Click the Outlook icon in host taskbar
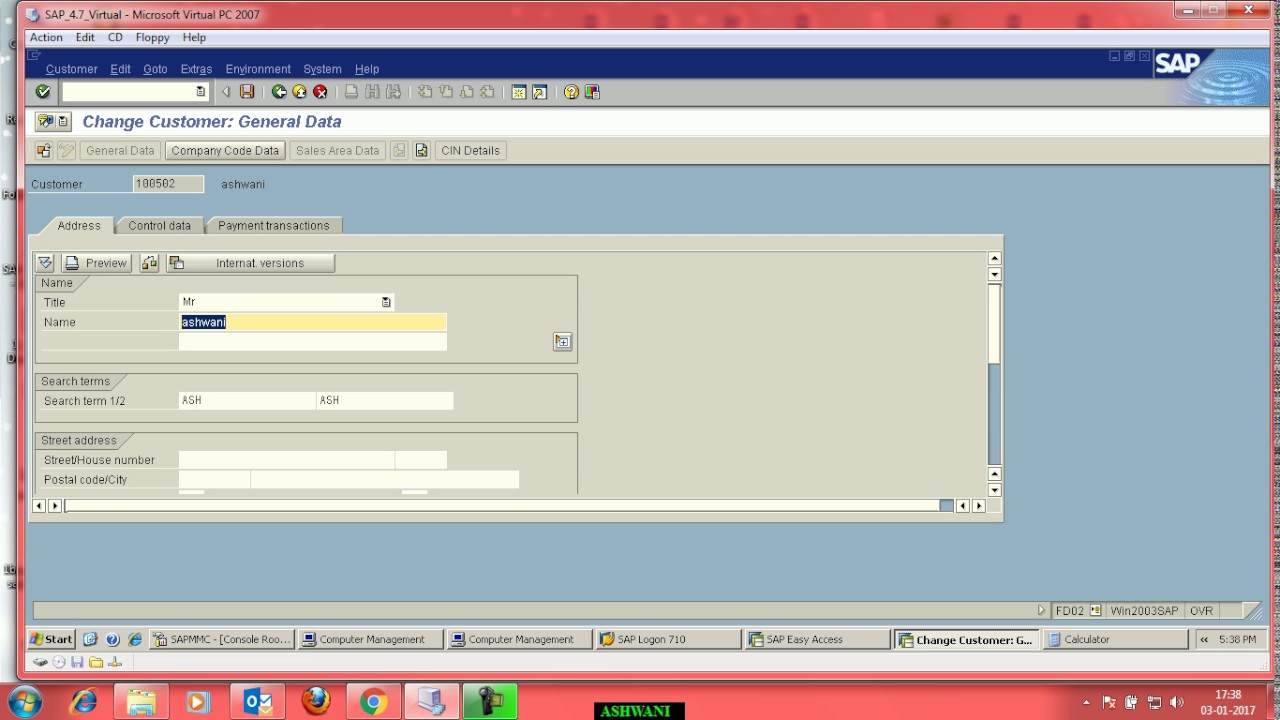The width and height of the screenshot is (1280, 720). (258, 702)
